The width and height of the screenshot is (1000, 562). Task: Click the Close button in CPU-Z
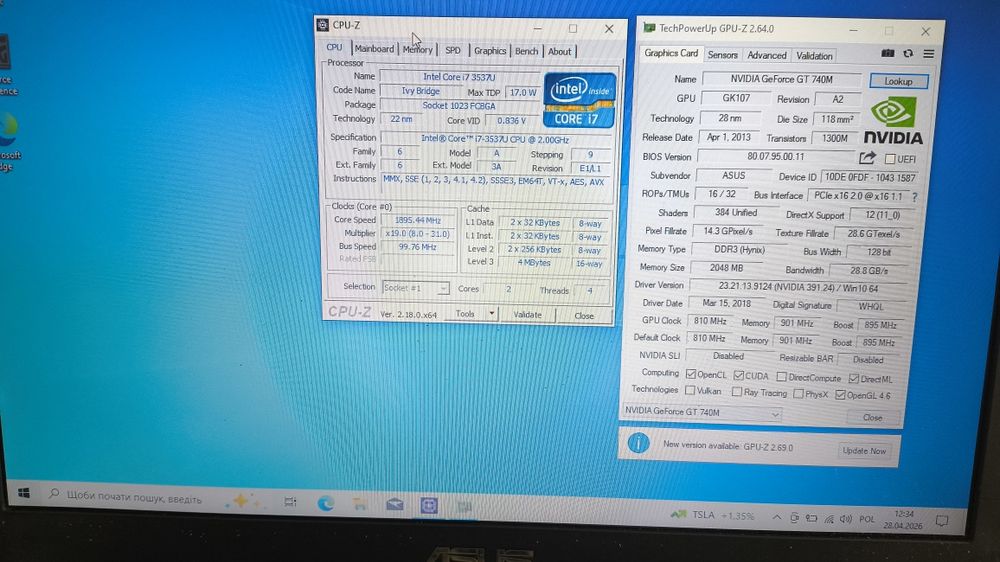(x=584, y=316)
